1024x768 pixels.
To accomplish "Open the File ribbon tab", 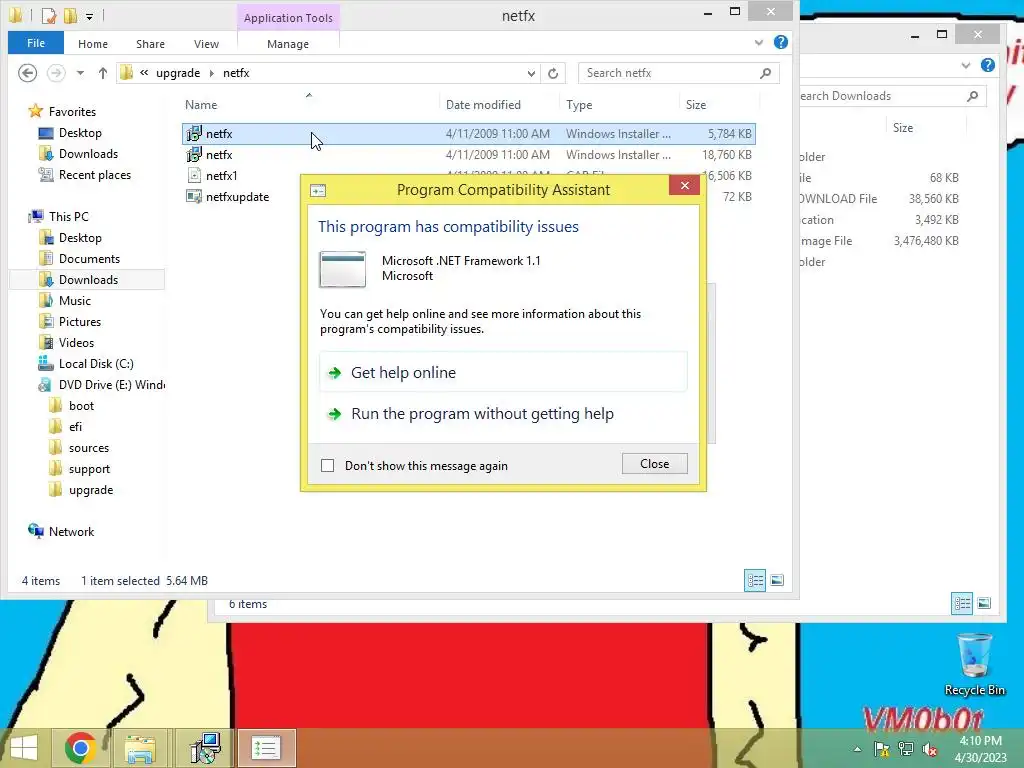I will (x=36, y=43).
